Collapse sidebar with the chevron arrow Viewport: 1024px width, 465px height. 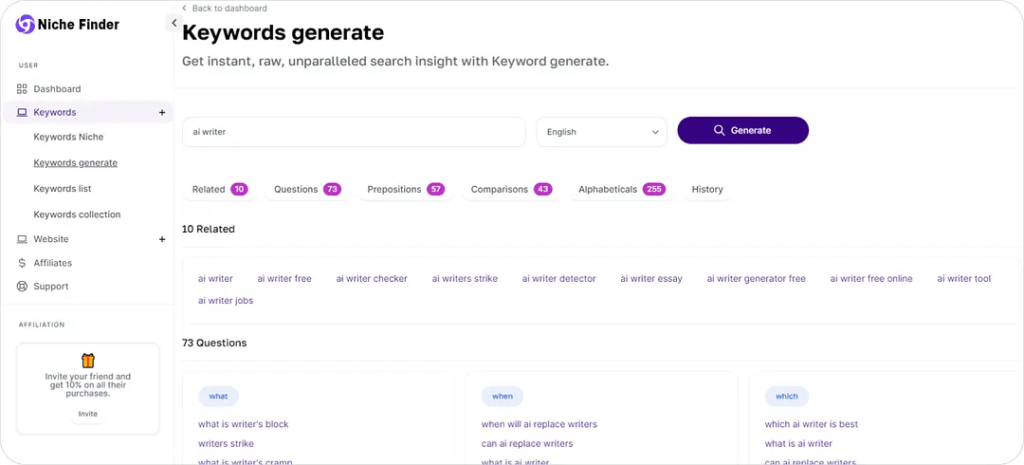tap(173, 23)
